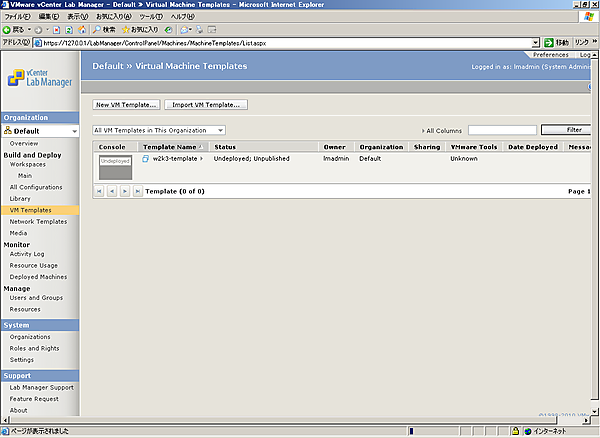
Task: Go to the last page of templates
Action: 137,190
